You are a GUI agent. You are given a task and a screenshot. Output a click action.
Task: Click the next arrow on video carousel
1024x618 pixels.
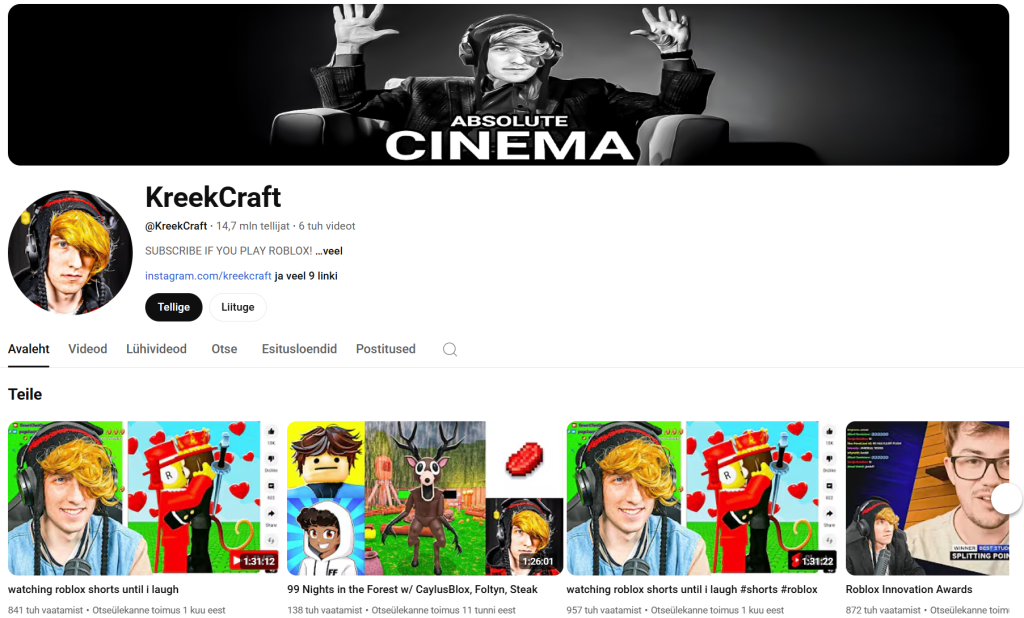coord(1006,498)
